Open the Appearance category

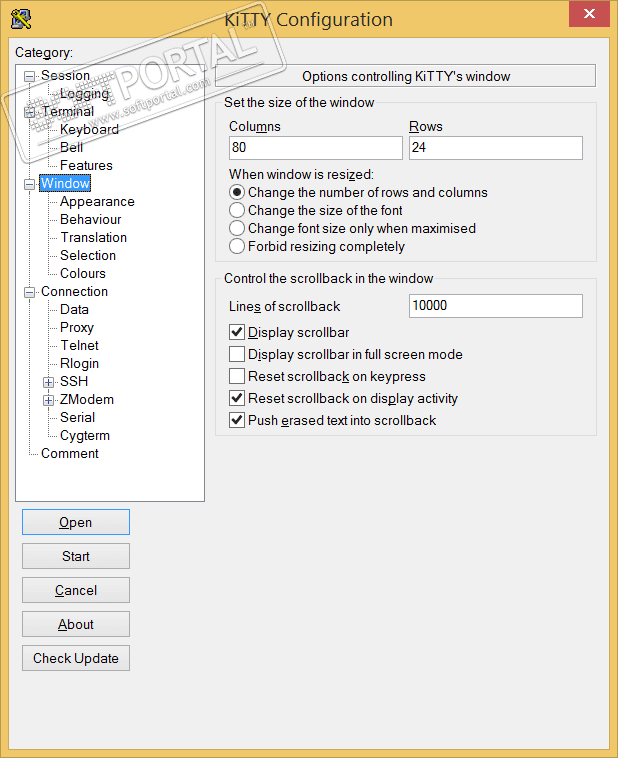[x=97, y=202]
